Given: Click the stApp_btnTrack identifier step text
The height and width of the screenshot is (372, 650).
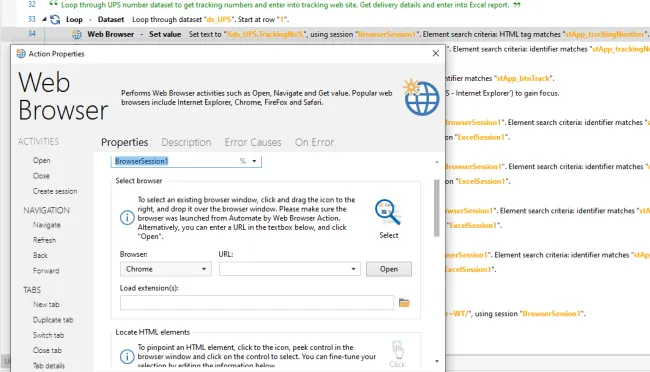Looking at the screenshot, I should coord(499,78).
